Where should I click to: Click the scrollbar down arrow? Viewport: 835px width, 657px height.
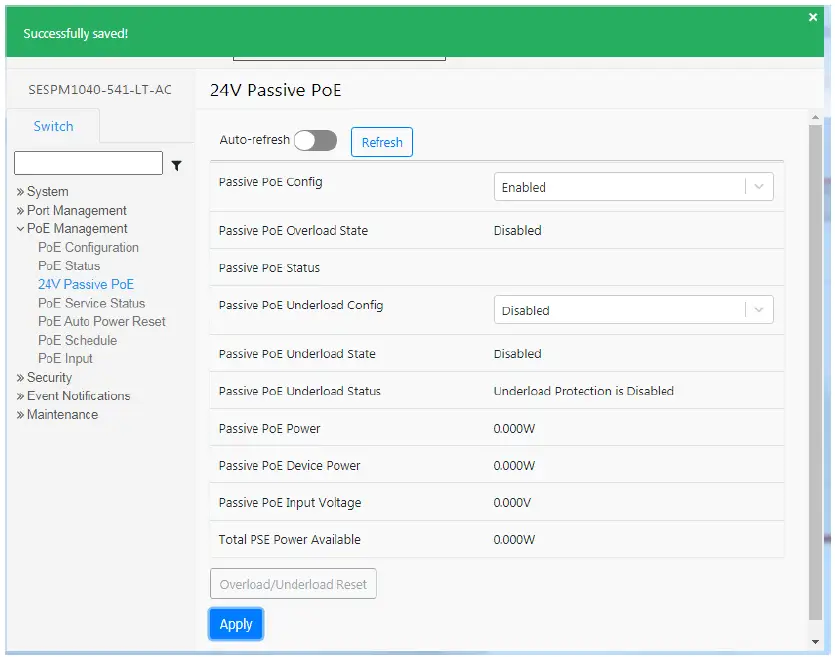click(x=815, y=641)
